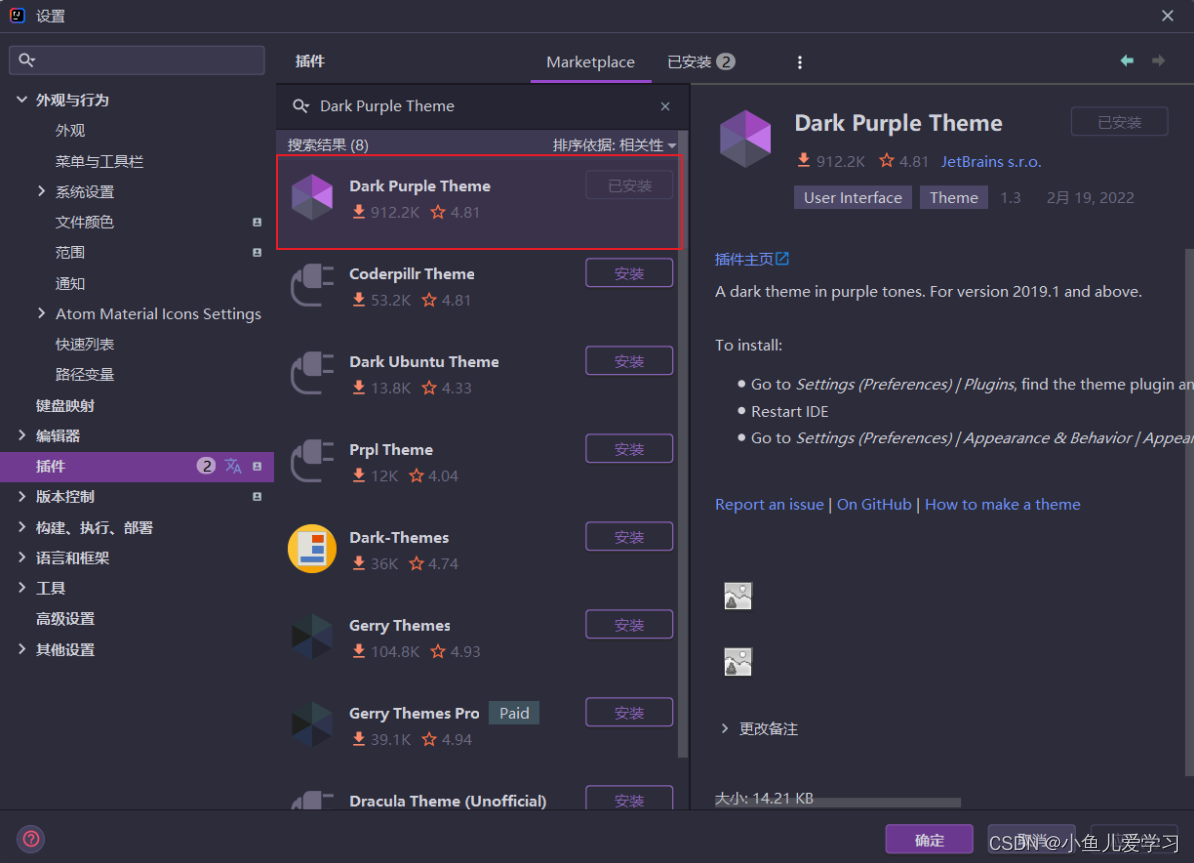Open the Report an issue link

pos(769,504)
